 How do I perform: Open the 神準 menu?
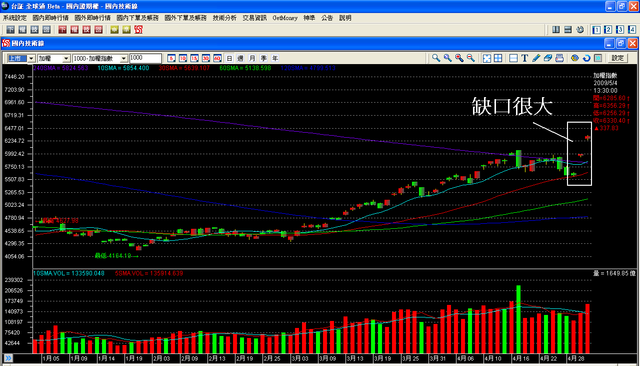point(309,18)
